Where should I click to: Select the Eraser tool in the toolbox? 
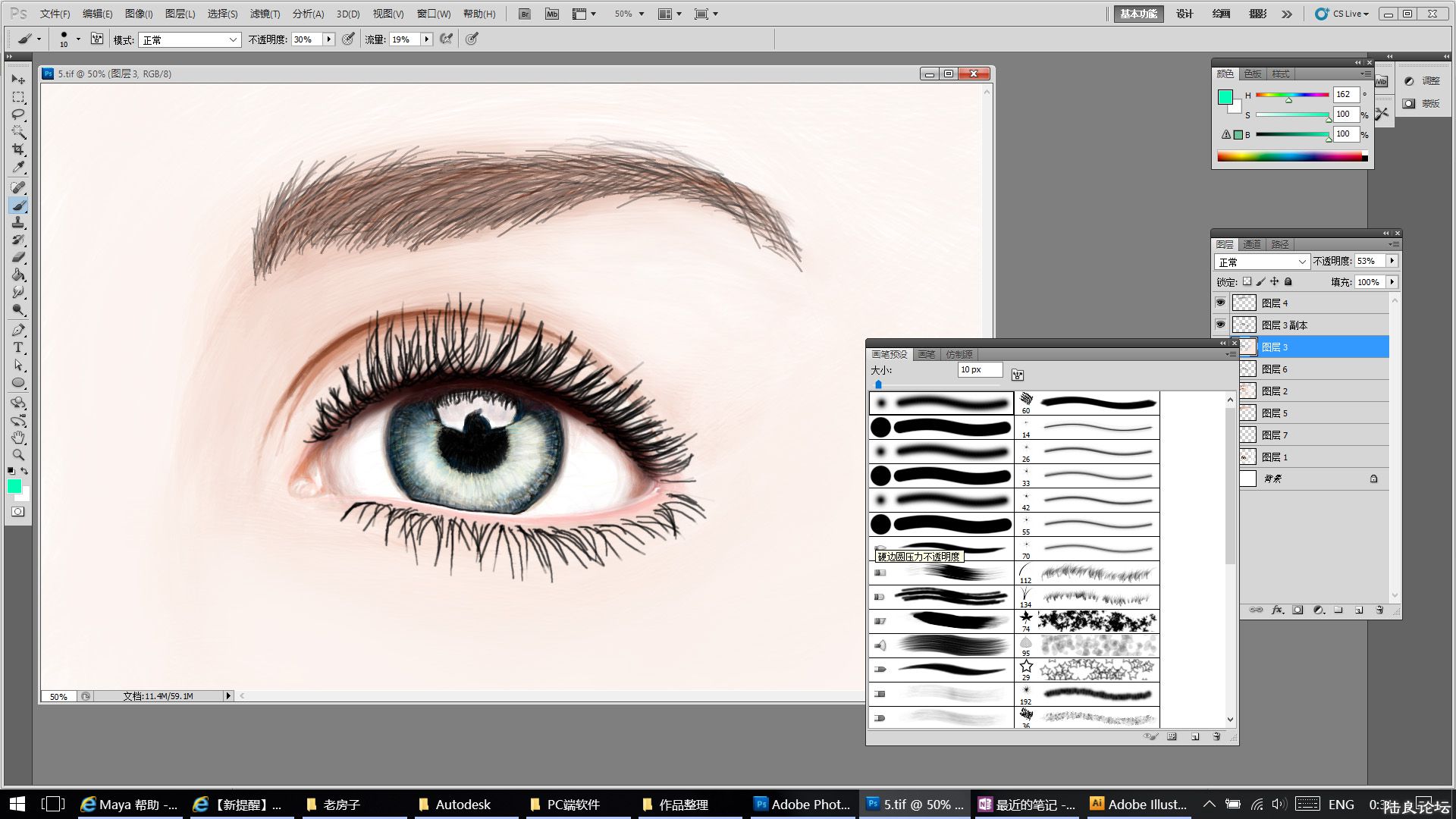tap(18, 258)
